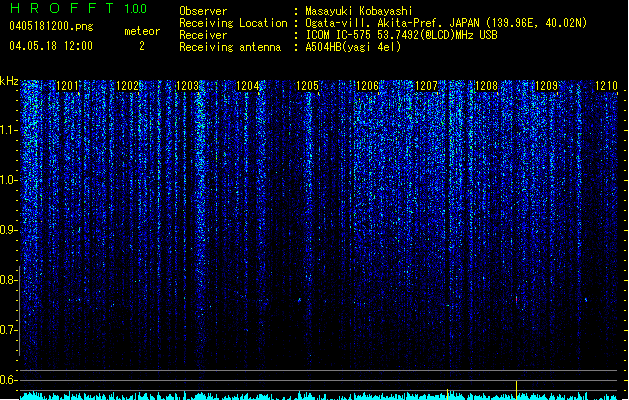Click the 1202 time marker
Image resolution: width=629 pixels, height=400 pixels.
pyautogui.click(x=127, y=86)
